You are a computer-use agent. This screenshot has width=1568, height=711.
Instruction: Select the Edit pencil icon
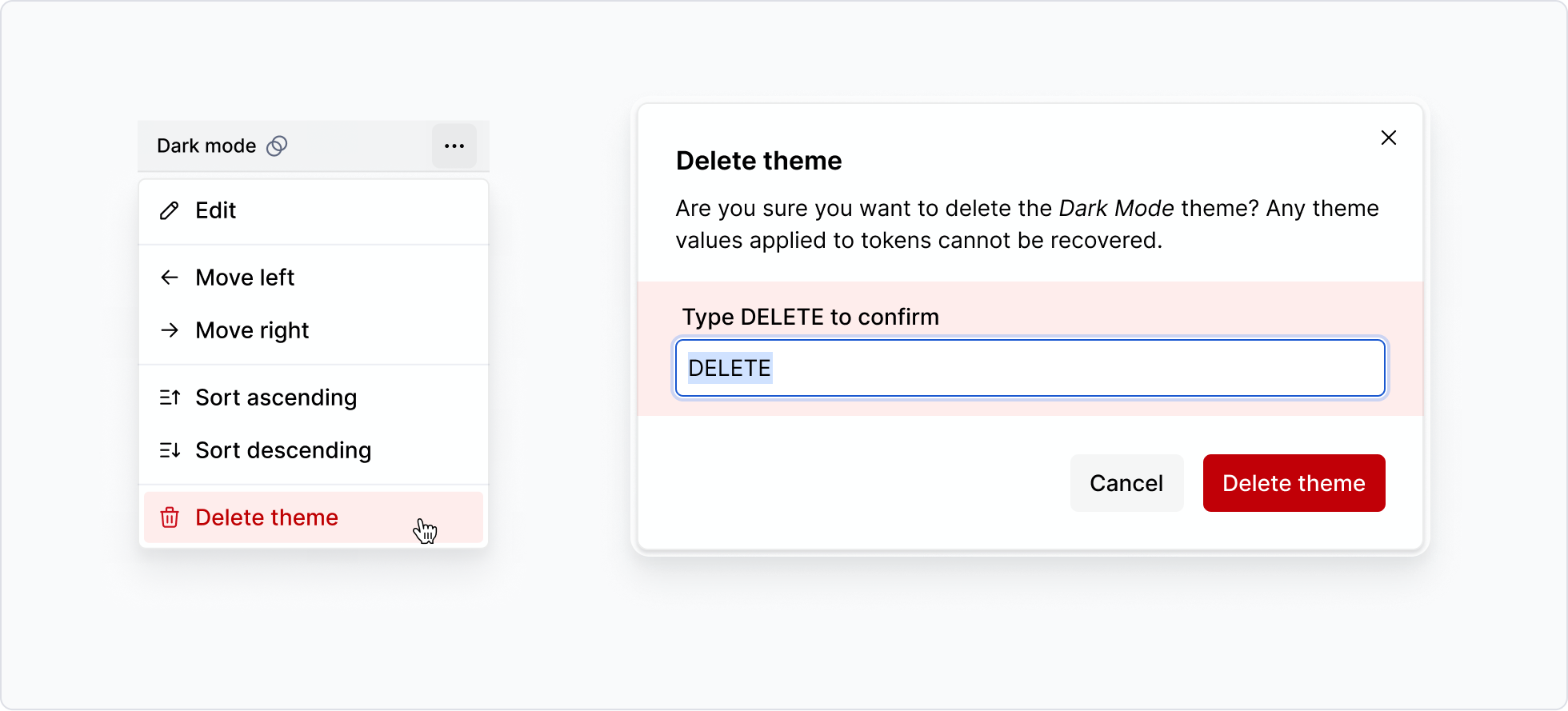169,210
